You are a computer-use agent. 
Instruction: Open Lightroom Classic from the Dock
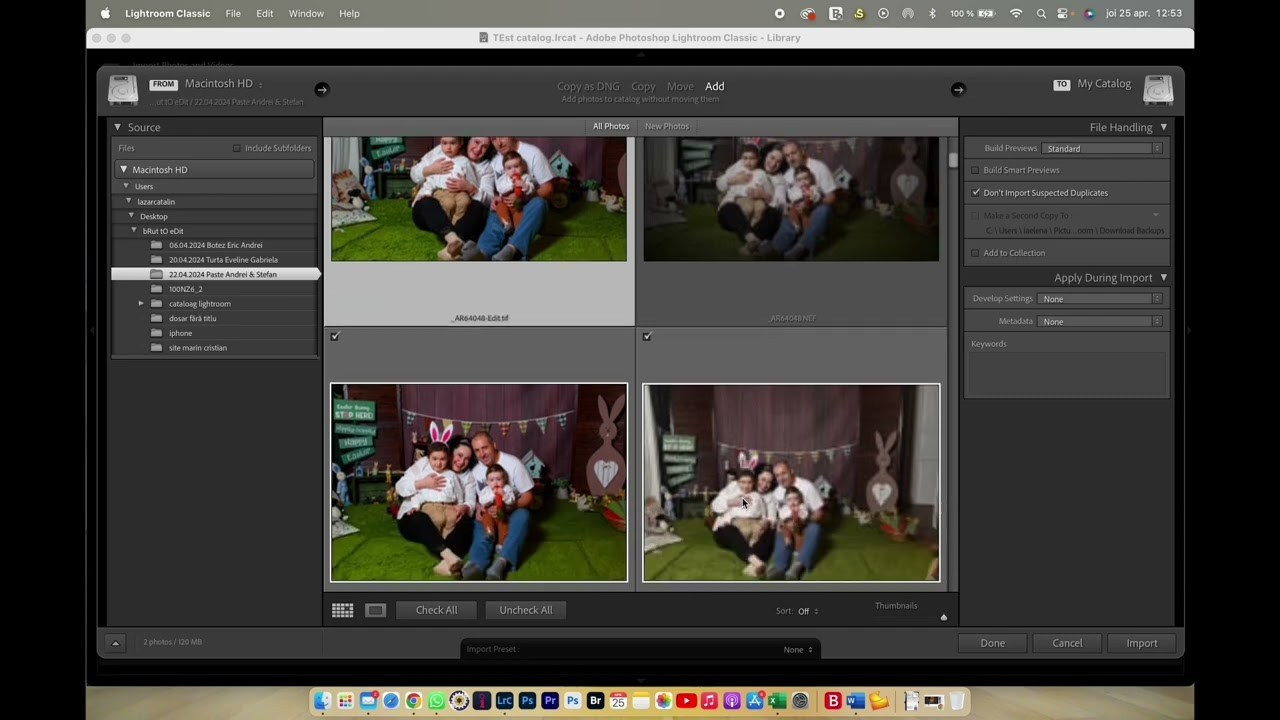(x=504, y=701)
